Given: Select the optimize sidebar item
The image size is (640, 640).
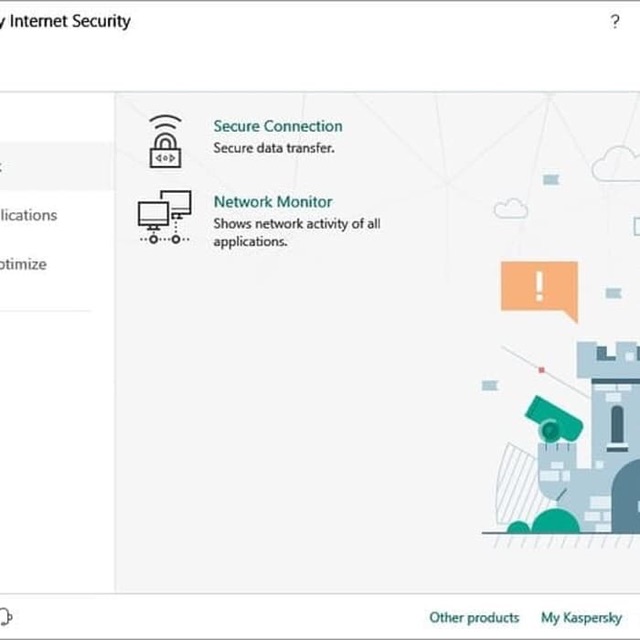Looking at the screenshot, I should click(x=25, y=265).
